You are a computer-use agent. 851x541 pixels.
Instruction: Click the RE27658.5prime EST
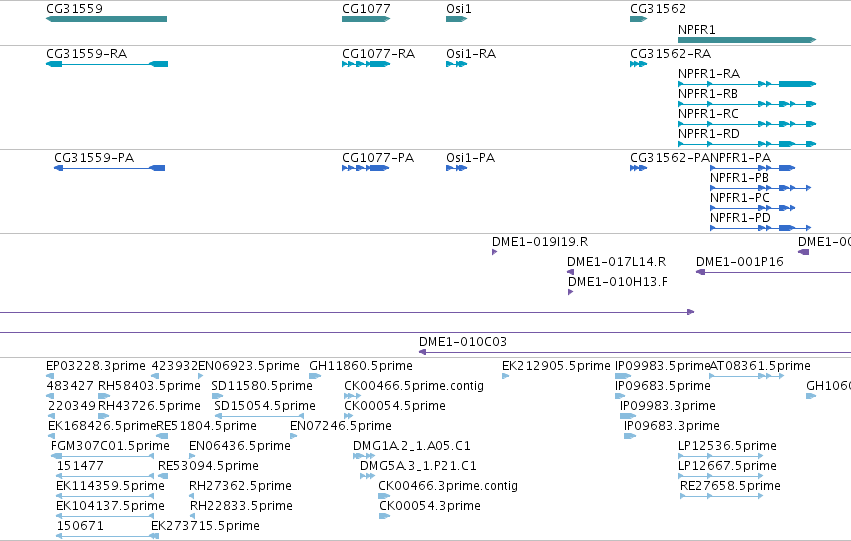click(722, 497)
